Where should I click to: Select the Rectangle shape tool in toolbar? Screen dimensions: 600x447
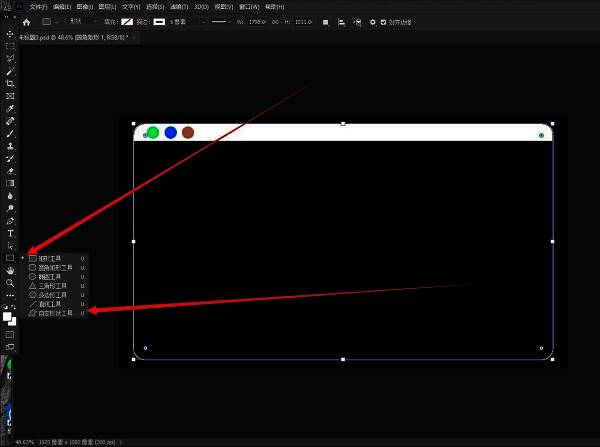point(10,258)
